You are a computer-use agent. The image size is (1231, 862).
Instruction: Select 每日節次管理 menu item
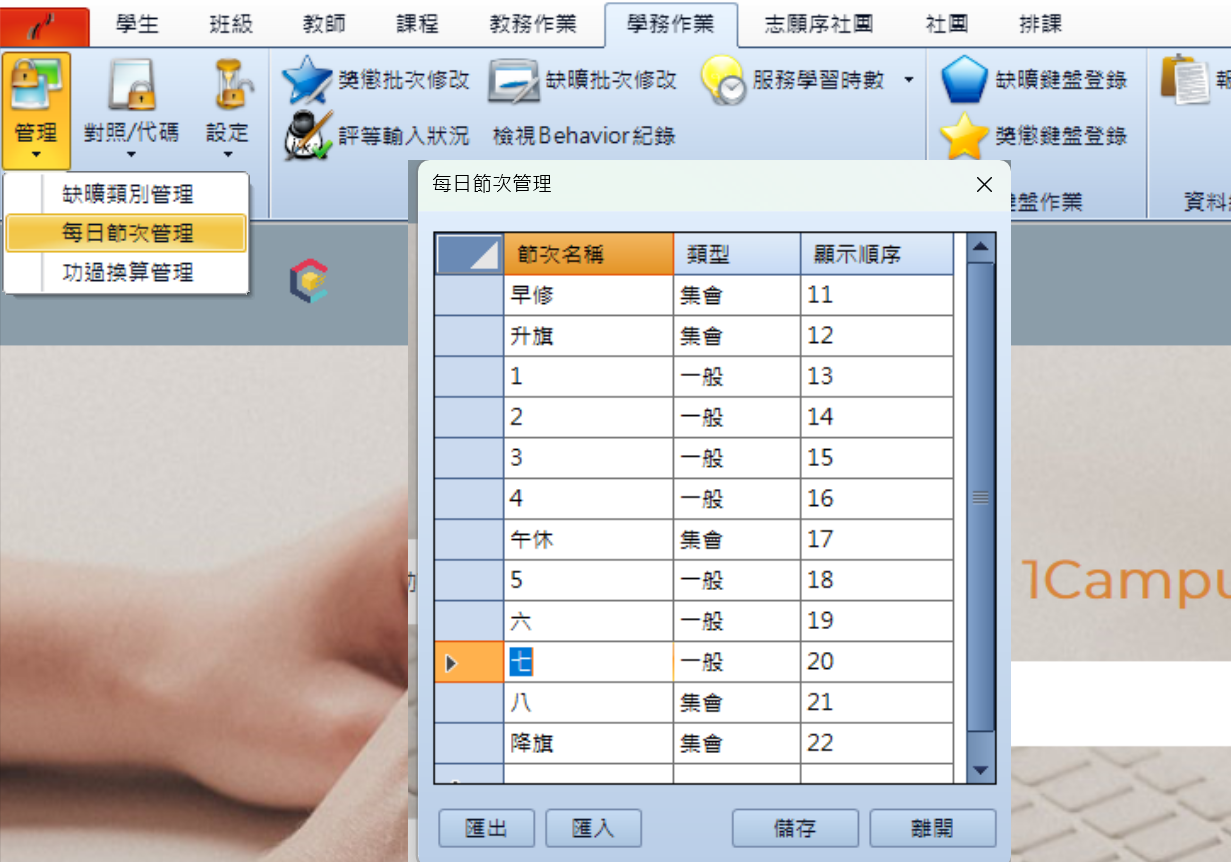click(x=126, y=233)
